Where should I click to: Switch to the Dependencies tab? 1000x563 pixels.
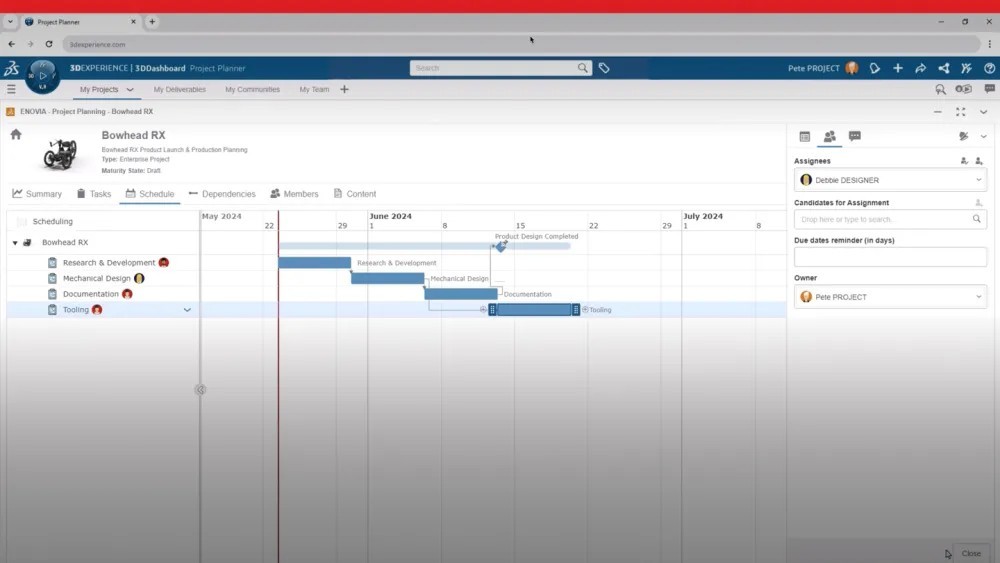(x=222, y=194)
